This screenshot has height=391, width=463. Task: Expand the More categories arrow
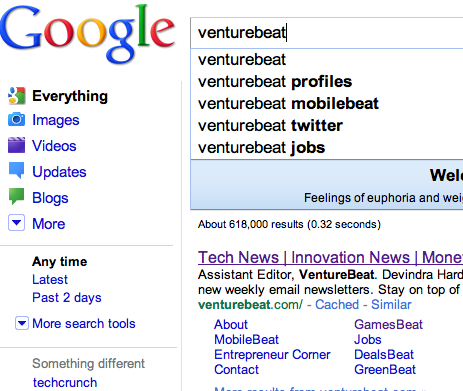(16, 223)
